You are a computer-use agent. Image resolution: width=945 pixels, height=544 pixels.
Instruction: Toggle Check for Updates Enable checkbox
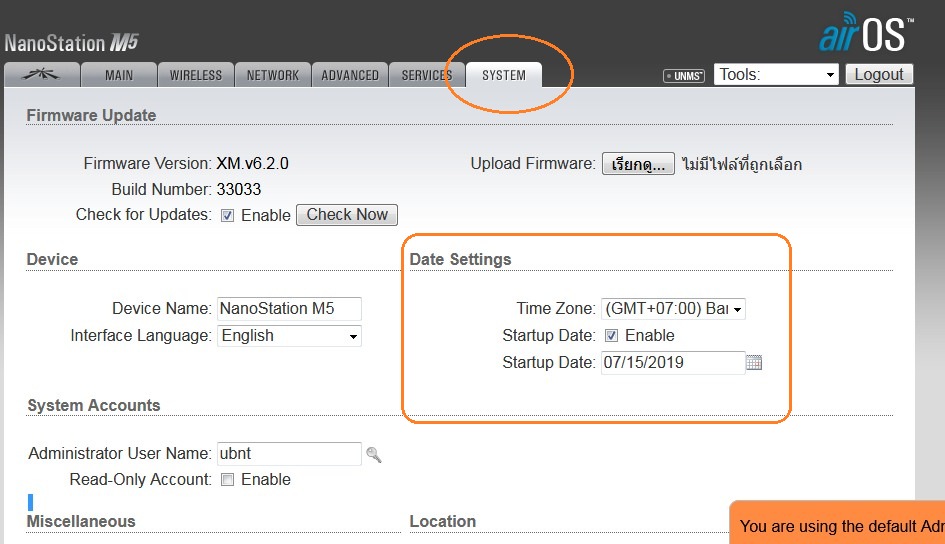(x=227, y=216)
